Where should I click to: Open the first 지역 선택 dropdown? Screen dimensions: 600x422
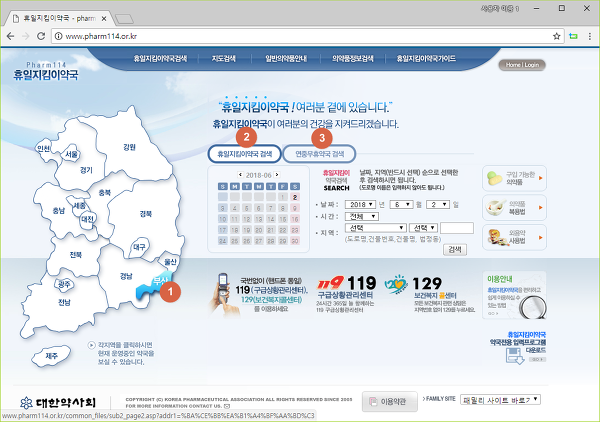coord(375,228)
